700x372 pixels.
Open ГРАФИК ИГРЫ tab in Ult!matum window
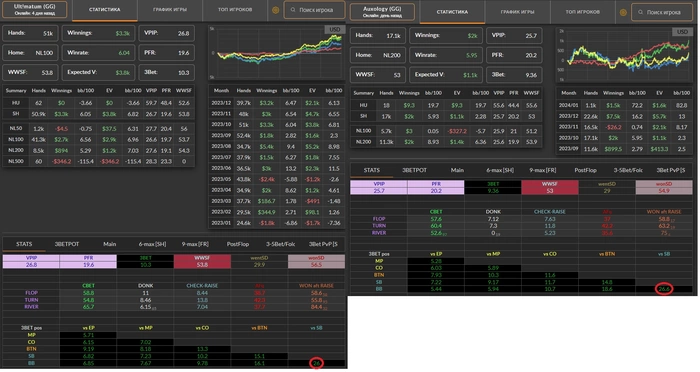[x=170, y=10]
